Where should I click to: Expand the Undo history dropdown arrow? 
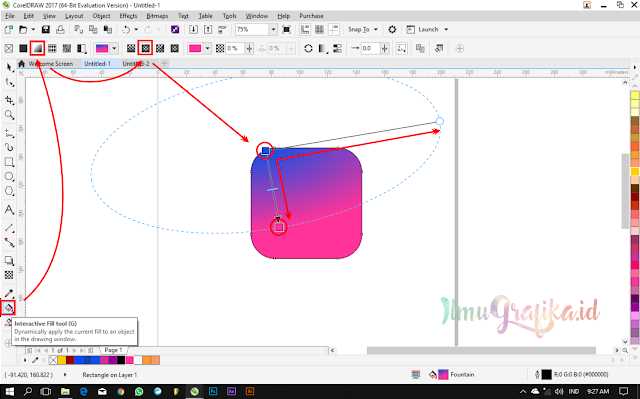(x=136, y=29)
